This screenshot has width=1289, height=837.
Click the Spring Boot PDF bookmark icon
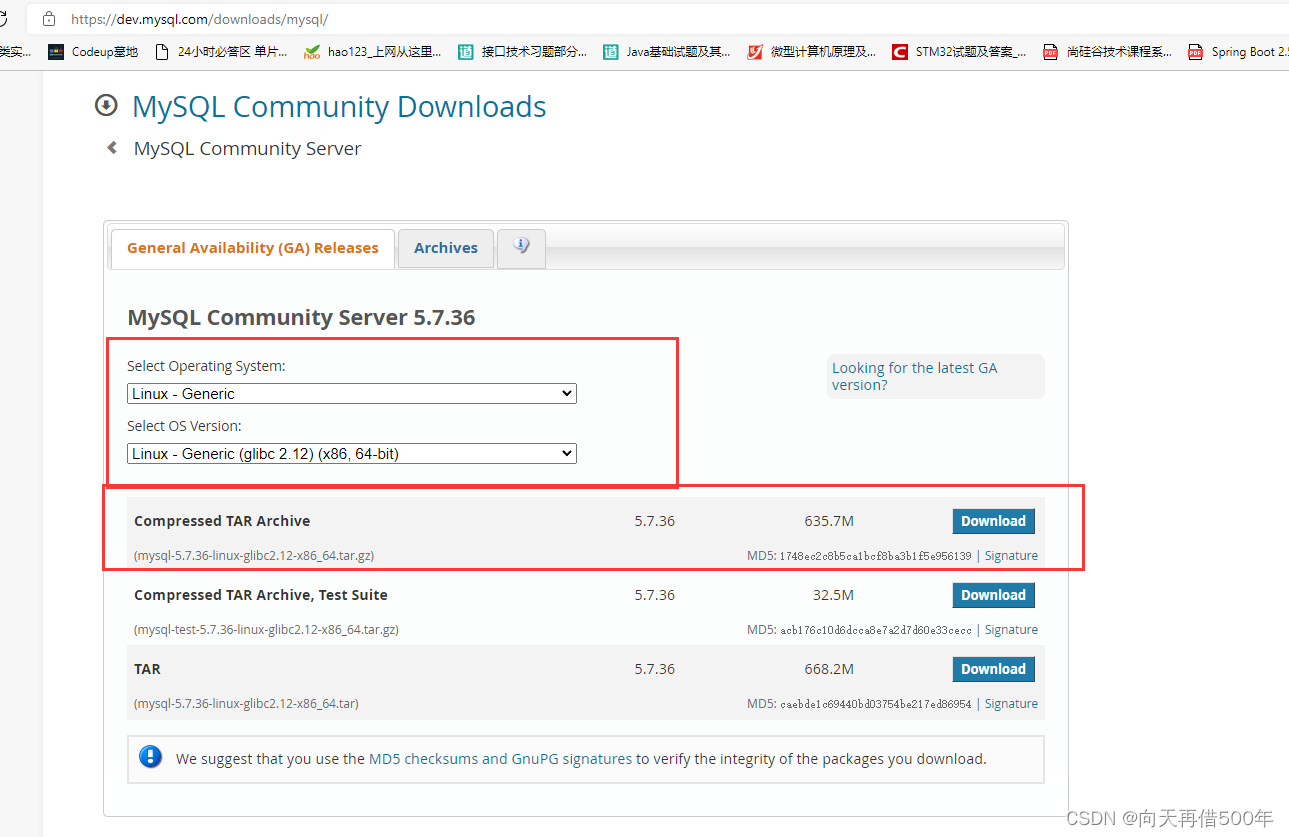(x=1195, y=52)
